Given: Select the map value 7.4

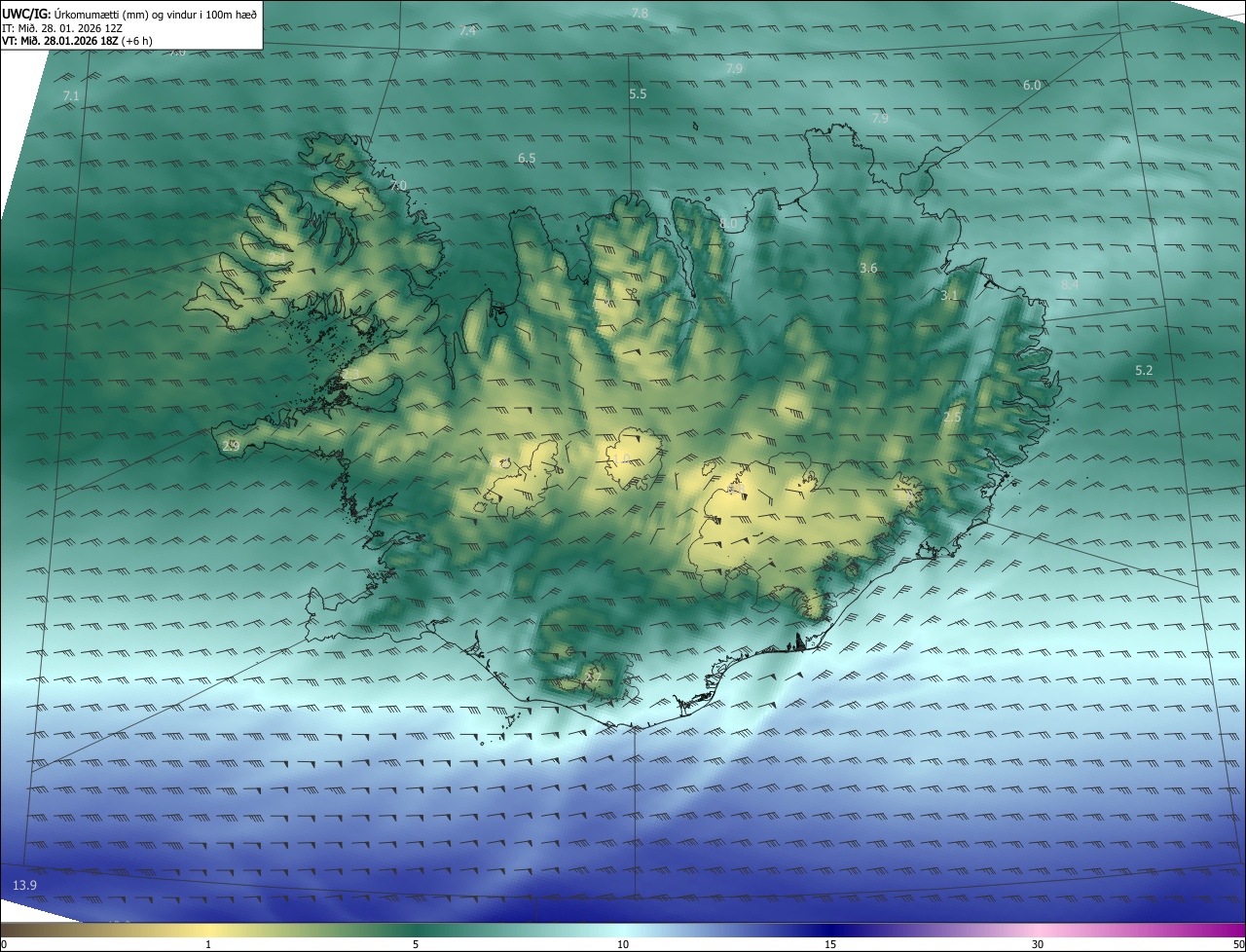Looking at the screenshot, I should coord(467,30).
